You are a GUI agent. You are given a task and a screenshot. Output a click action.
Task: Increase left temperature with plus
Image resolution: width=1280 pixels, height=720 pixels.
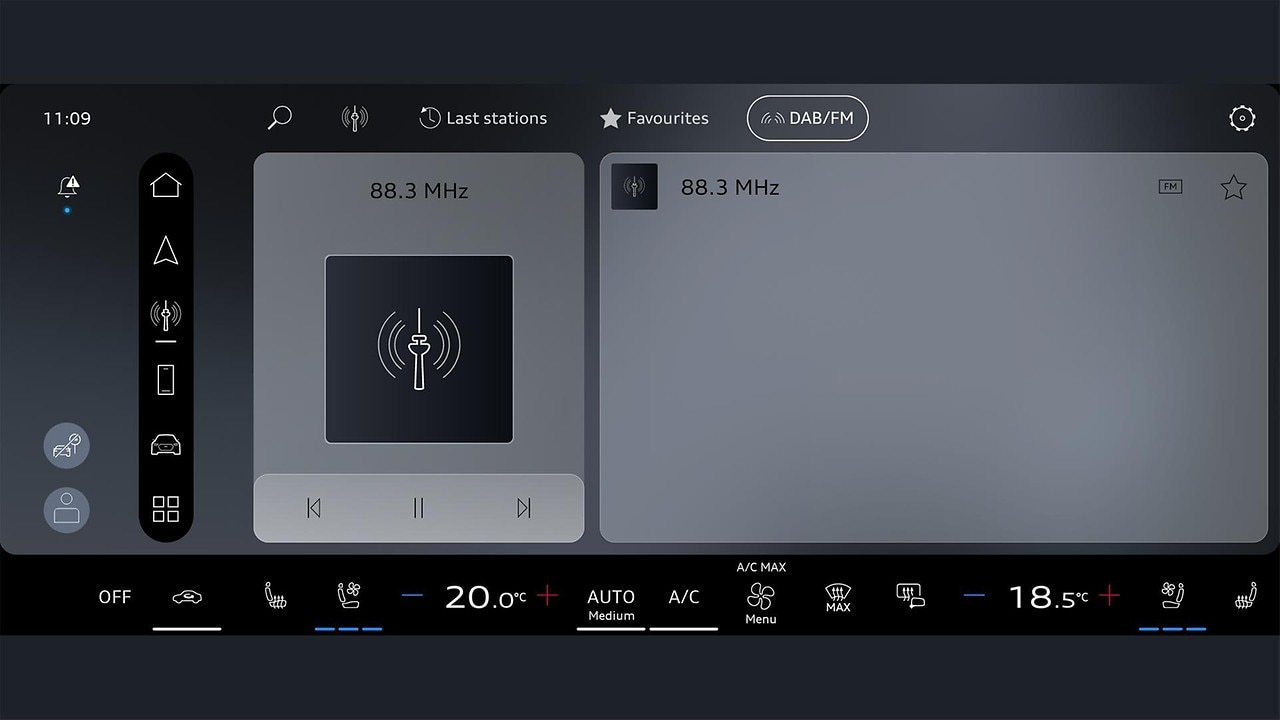[547, 596]
